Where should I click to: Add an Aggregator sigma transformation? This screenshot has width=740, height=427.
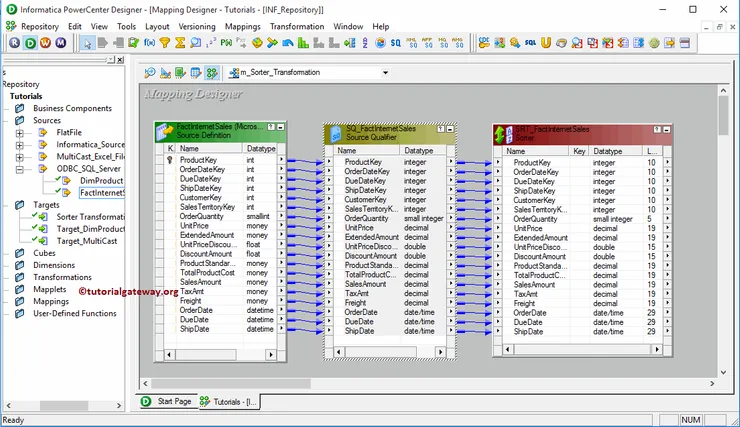point(180,43)
